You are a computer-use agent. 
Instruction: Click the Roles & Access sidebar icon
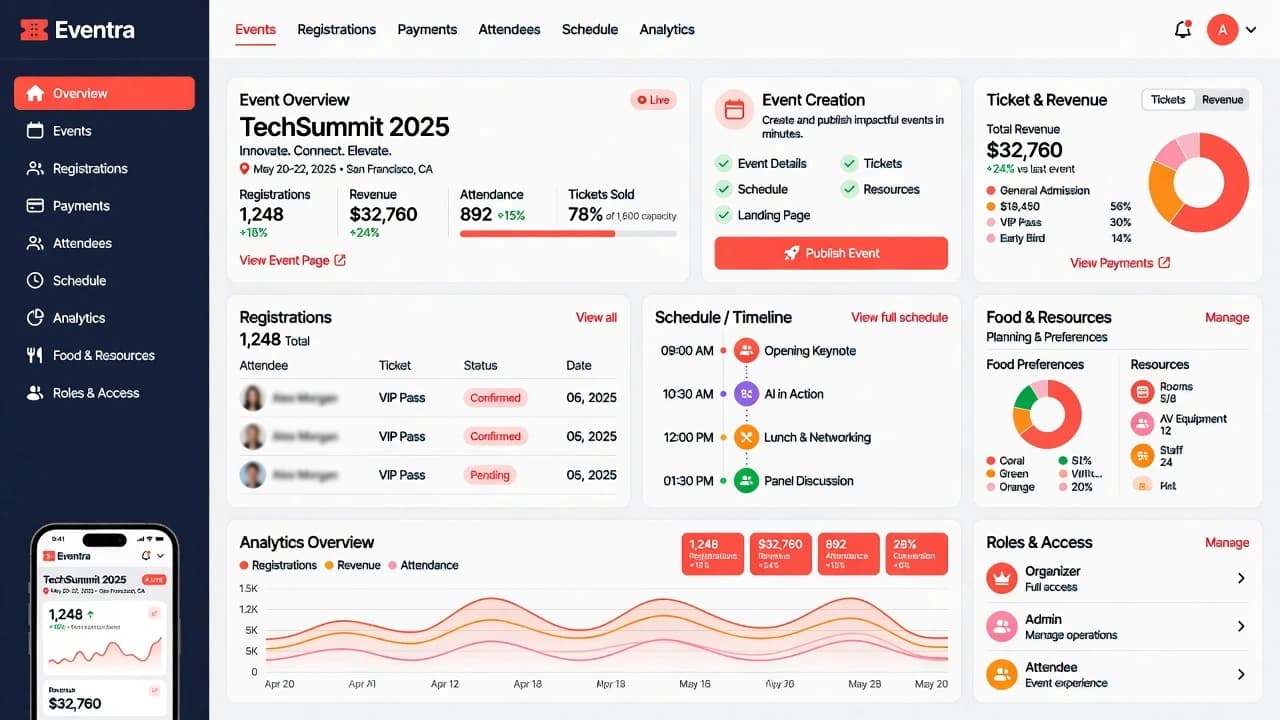(x=35, y=393)
